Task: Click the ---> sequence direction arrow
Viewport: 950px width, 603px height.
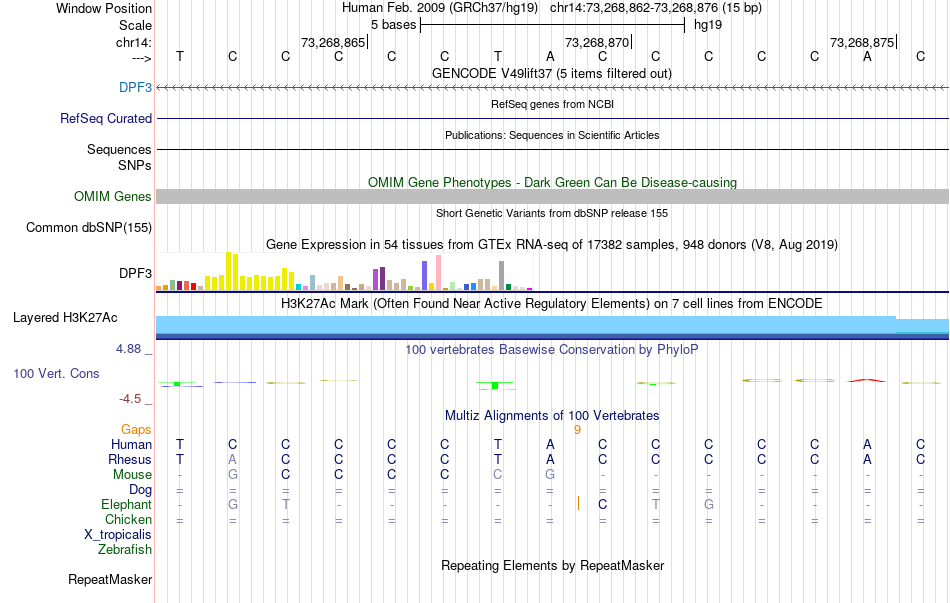Action: (141, 58)
